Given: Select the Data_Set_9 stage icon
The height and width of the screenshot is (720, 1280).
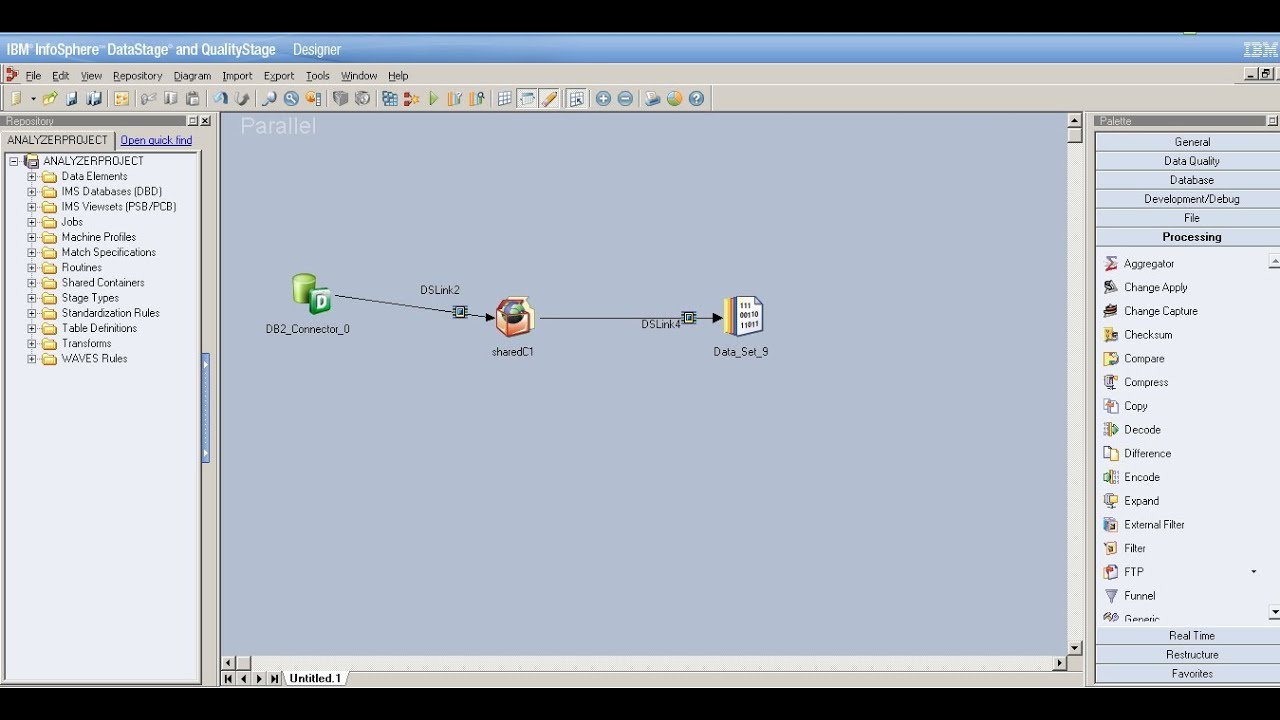Looking at the screenshot, I should point(743,317).
